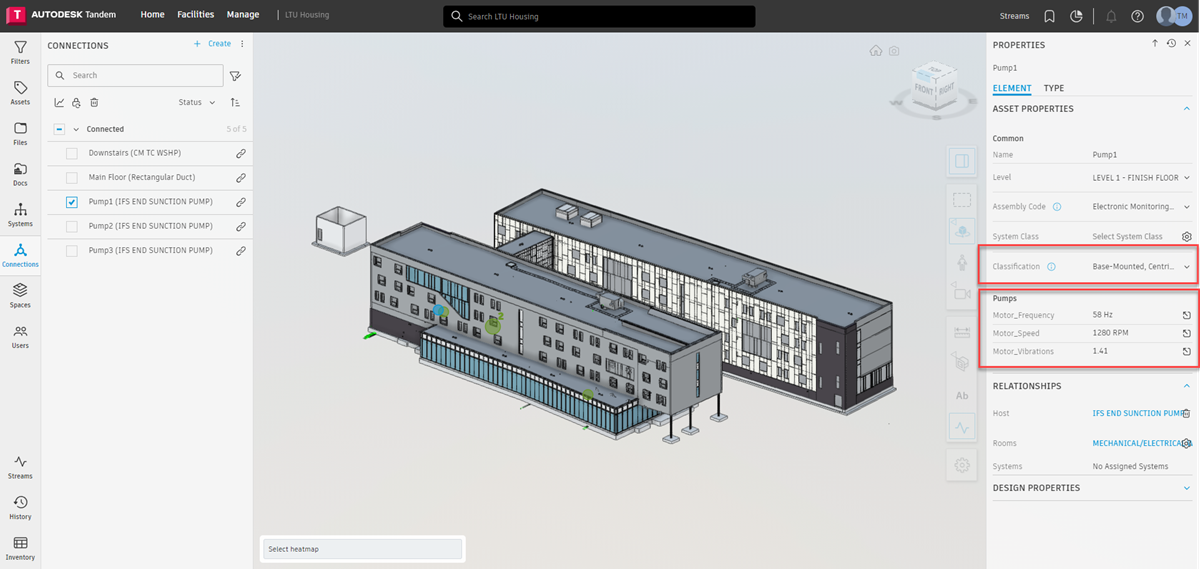Check the Main Floor connection checkbox
The height and width of the screenshot is (569, 1200).
72,177
